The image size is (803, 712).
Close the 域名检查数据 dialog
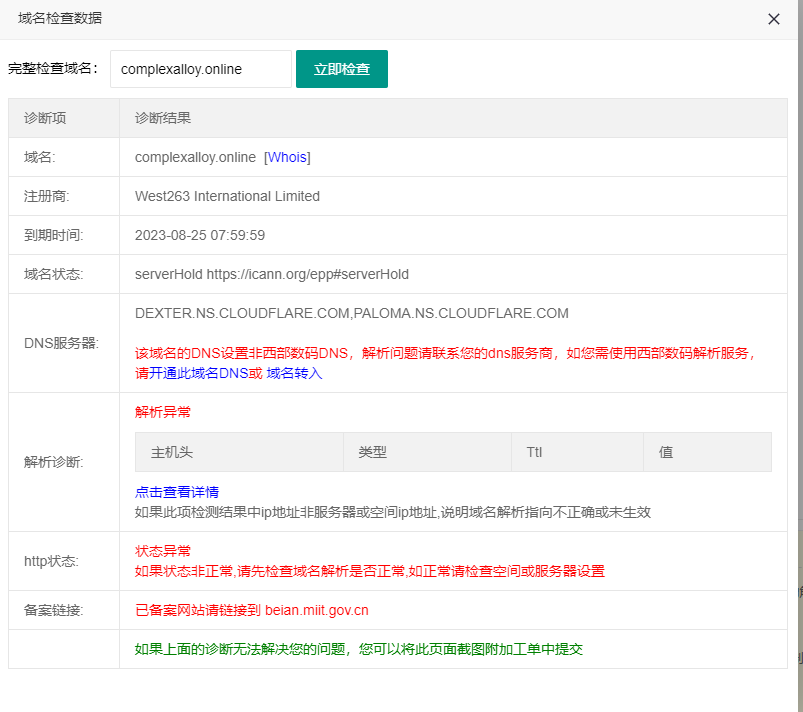coord(773,19)
